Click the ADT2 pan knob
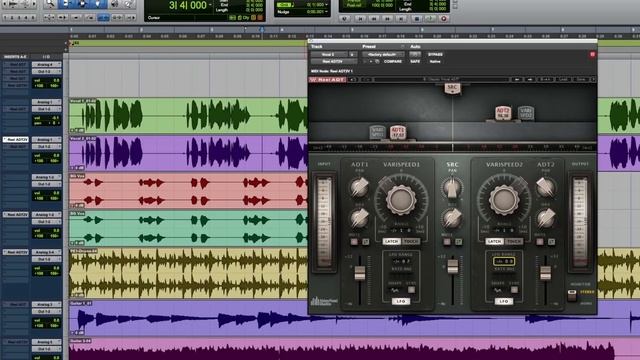 pos(546,187)
